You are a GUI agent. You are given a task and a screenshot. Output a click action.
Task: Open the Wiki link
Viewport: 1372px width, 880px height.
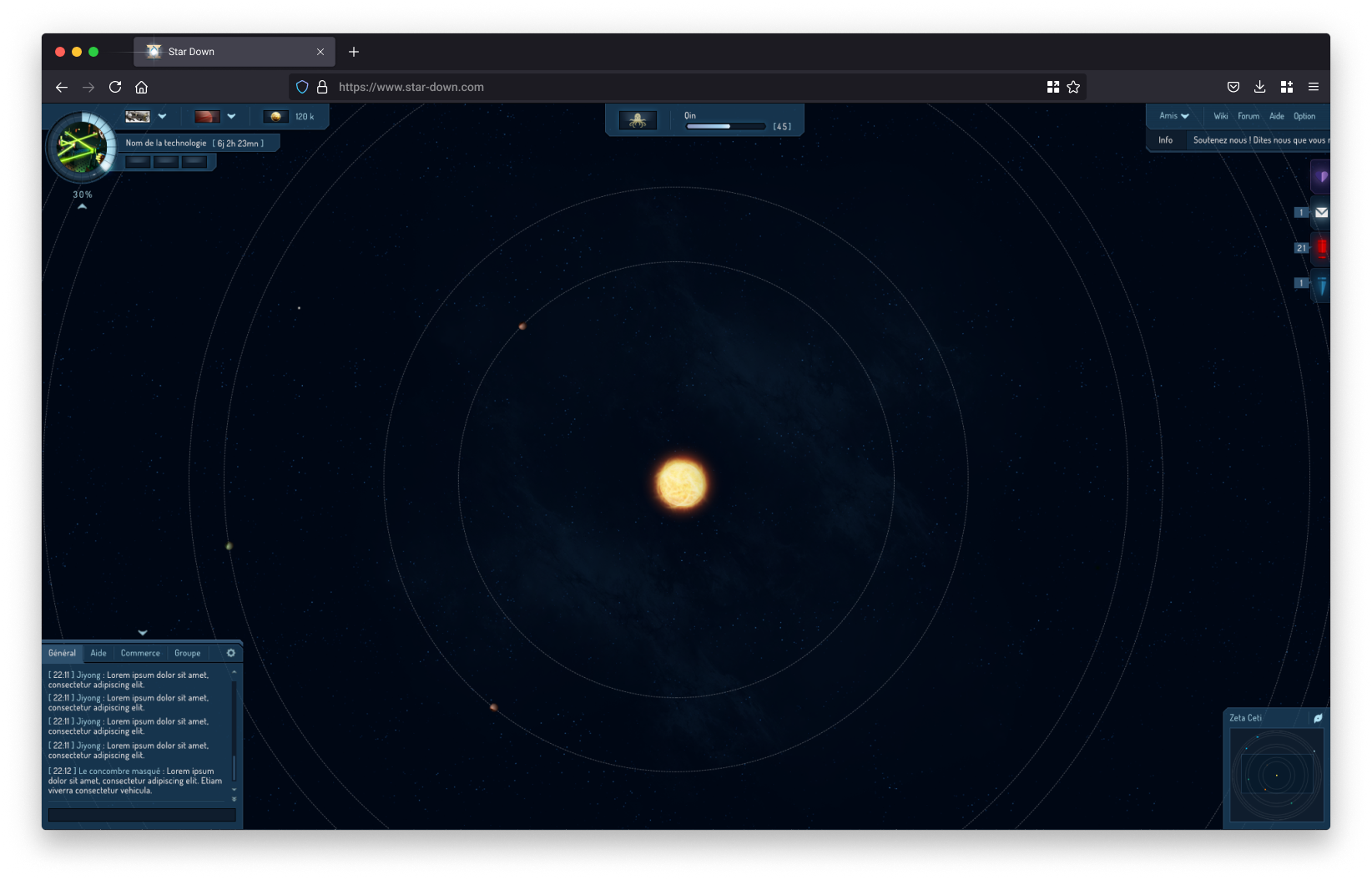(x=1220, y=116)
